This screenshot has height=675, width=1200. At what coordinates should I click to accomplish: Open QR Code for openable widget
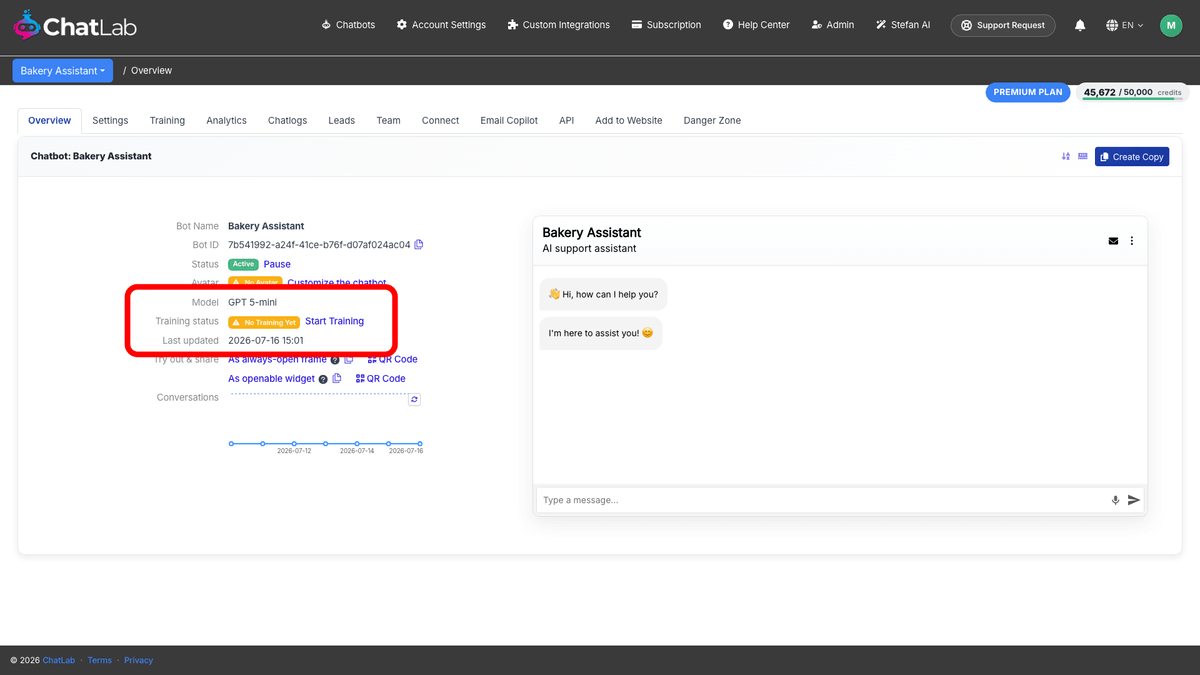pos(381,379)
